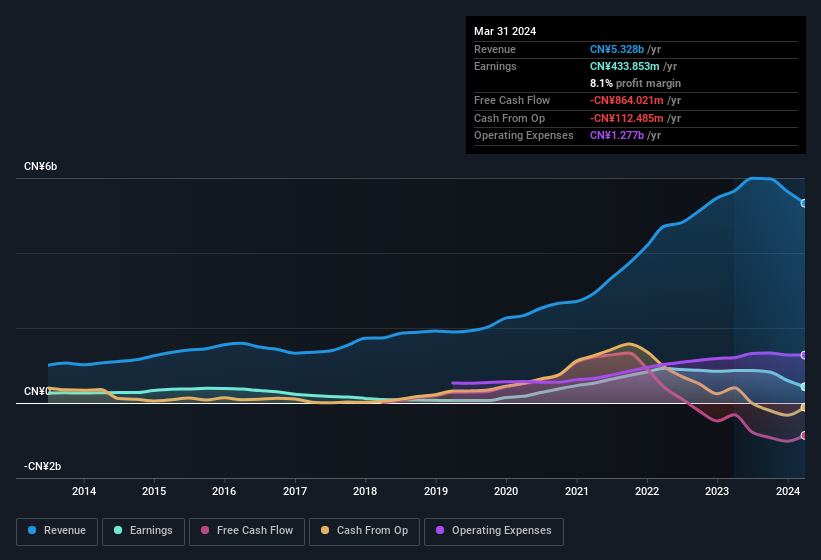
Task: Click the teal Earnings endpoint marker
Action: [x=804, y=387]
